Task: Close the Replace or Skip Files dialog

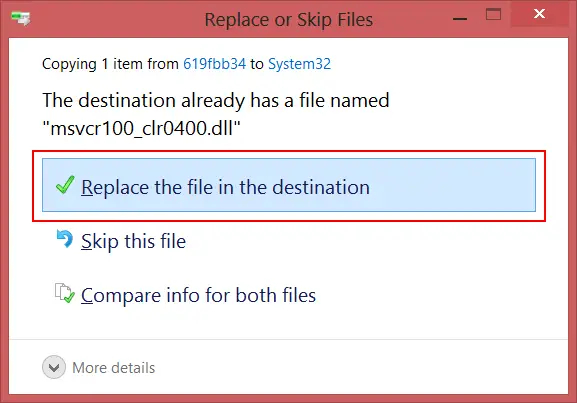Action: click(539, 14)
